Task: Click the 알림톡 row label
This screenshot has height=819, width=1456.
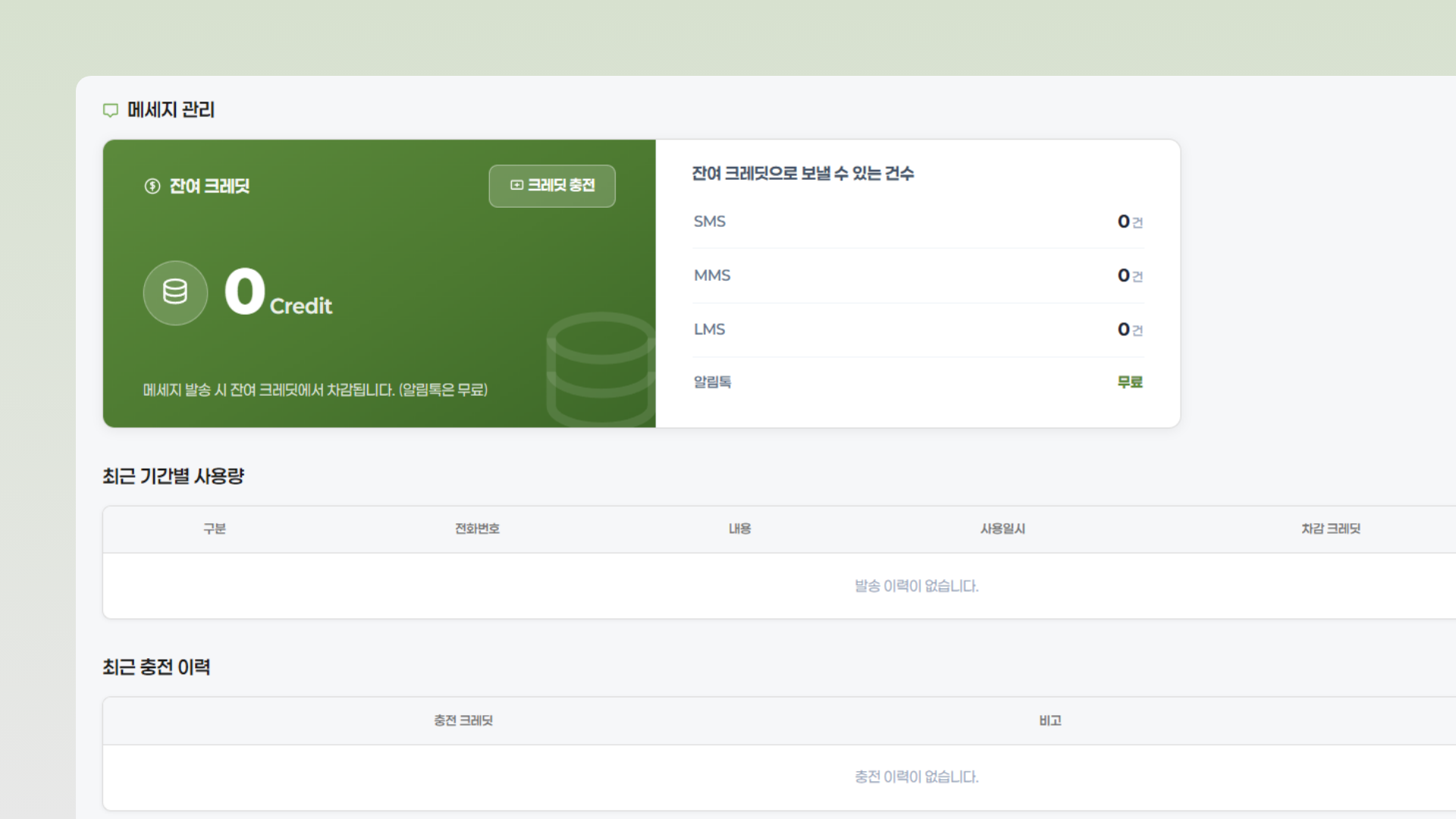Action: click(x=712, y=382)
